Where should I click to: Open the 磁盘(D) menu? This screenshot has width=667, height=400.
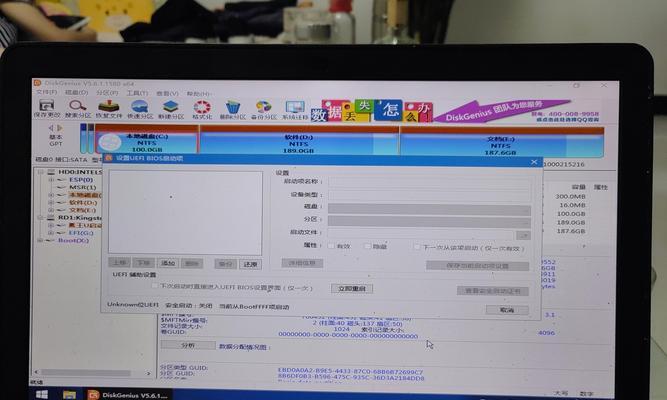(x=77, y=92)
